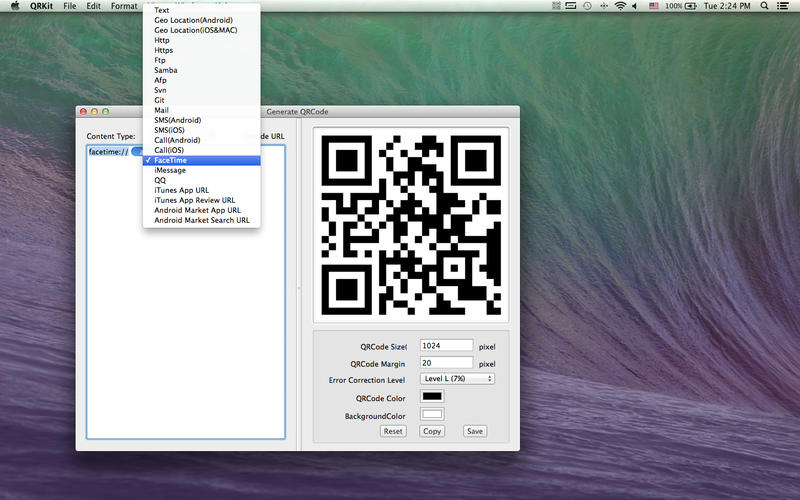Click the US flag input source icon
Viewport: 800px width, 500px height.
pyautogui.click(x=654, y=6)
